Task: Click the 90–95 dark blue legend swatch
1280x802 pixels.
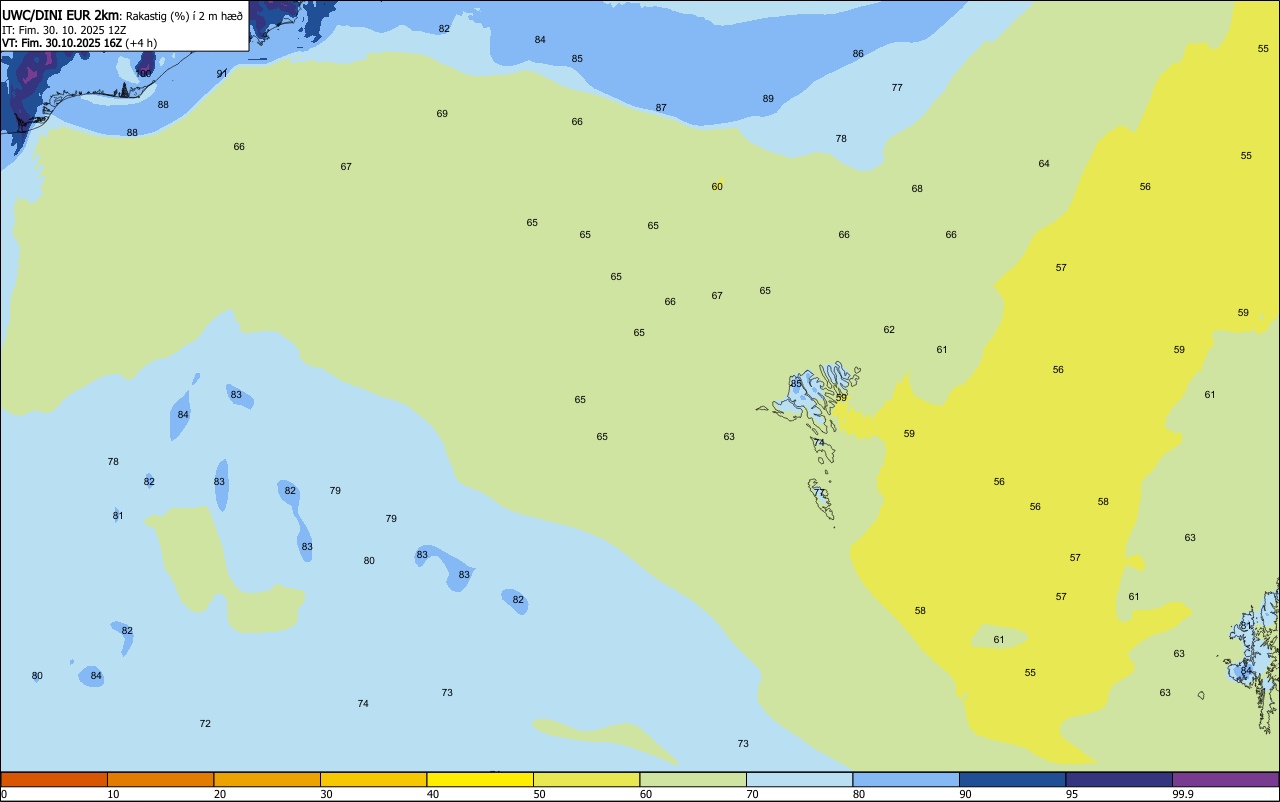Action: 1012,779
